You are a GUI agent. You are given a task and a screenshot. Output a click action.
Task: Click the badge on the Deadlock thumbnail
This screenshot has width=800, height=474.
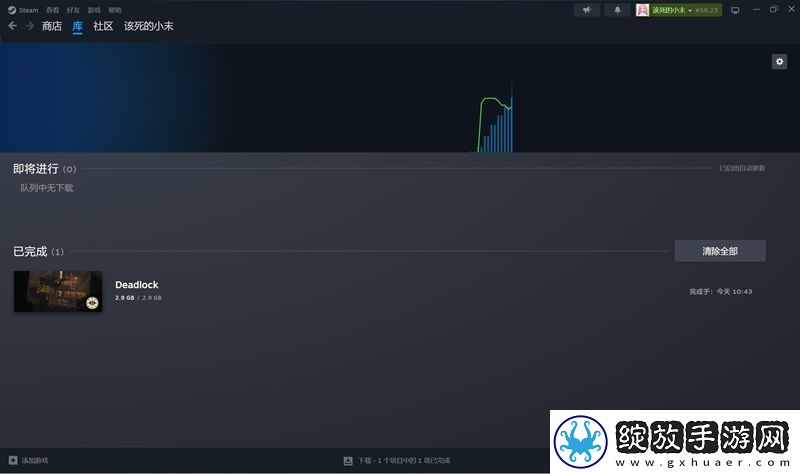pyautogui.click(x=92, y=303)
